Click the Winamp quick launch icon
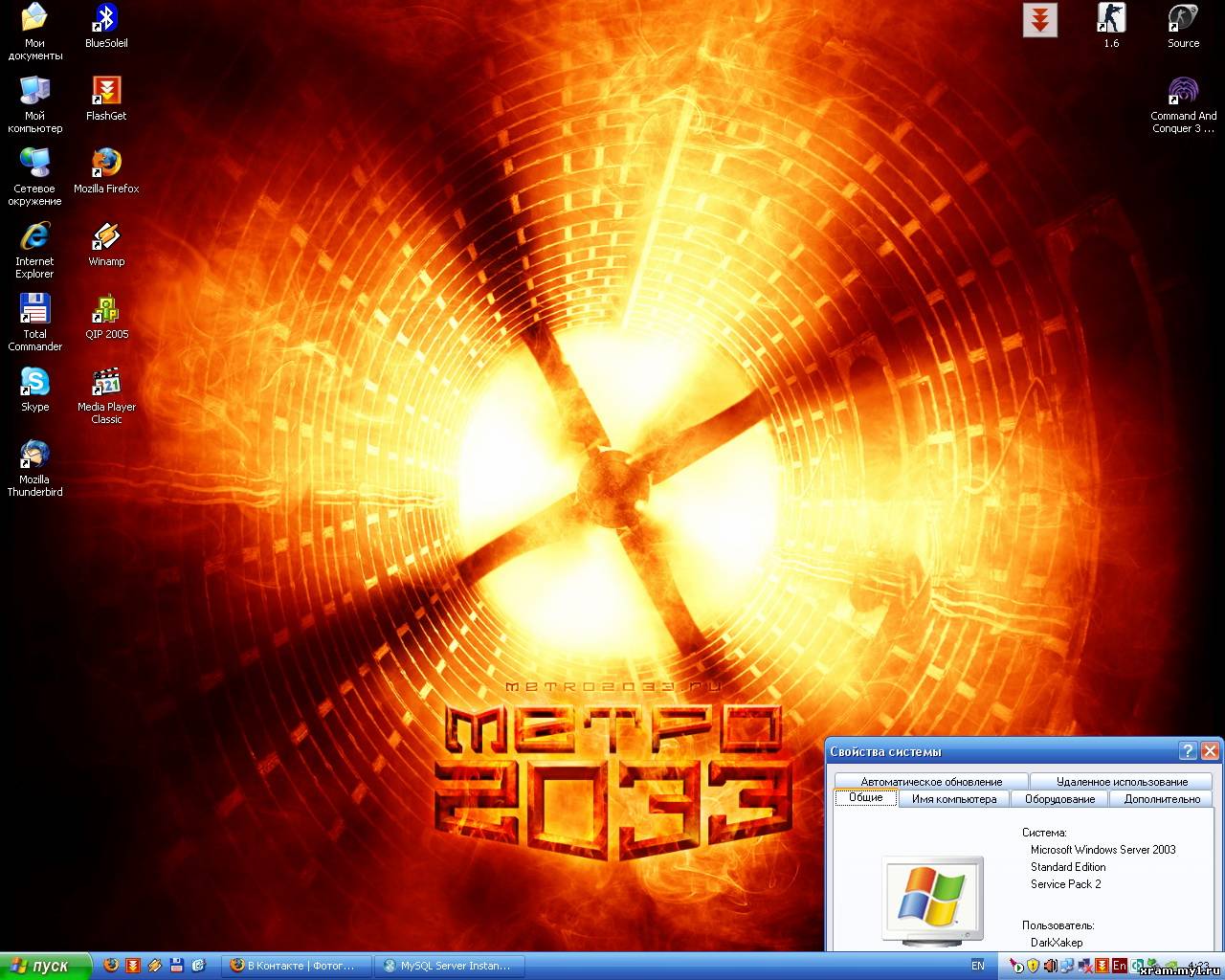Viewport: 1225px width, 980px height. click(155, 966)
